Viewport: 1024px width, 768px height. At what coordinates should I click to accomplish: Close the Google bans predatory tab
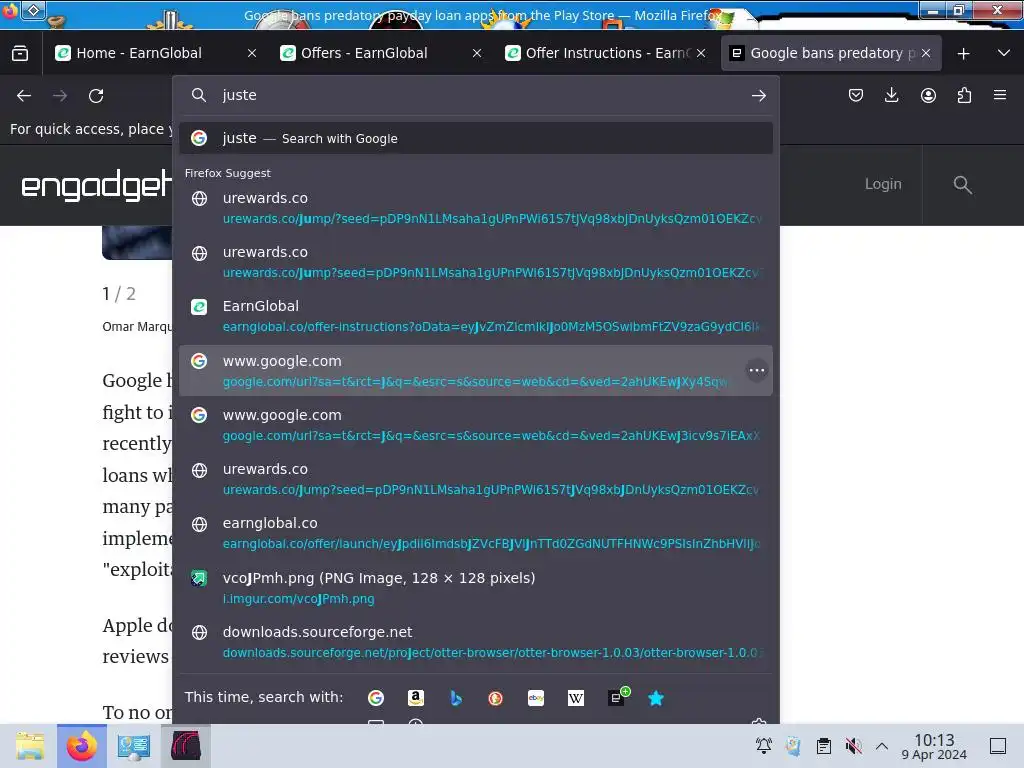925,54
